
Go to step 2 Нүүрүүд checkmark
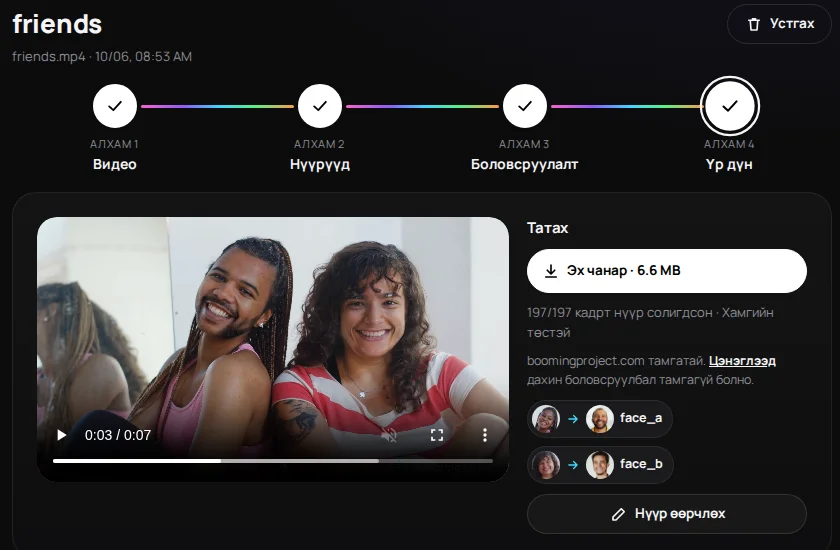[x=320, y=106]
